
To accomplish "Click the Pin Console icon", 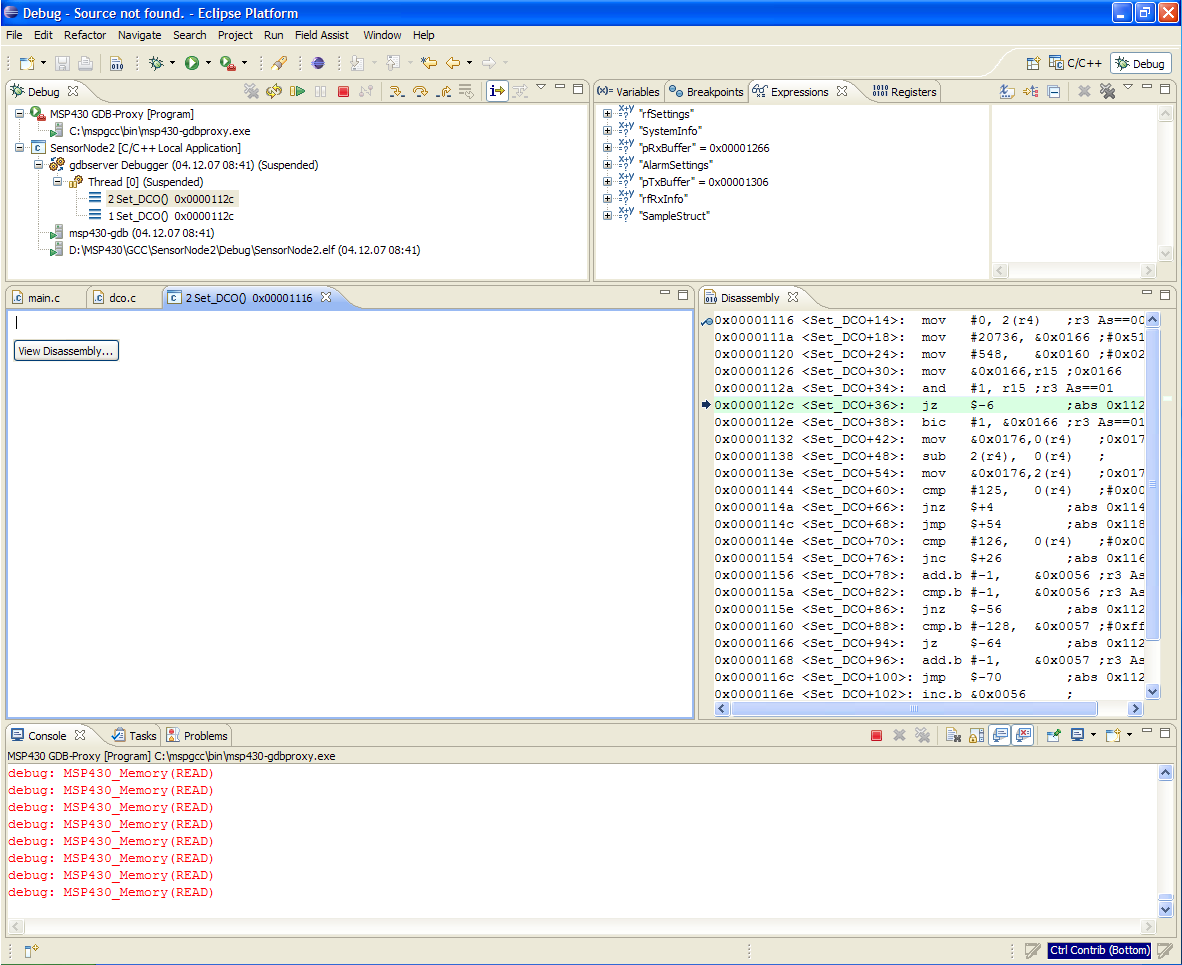I will [x=1054, y=735].
